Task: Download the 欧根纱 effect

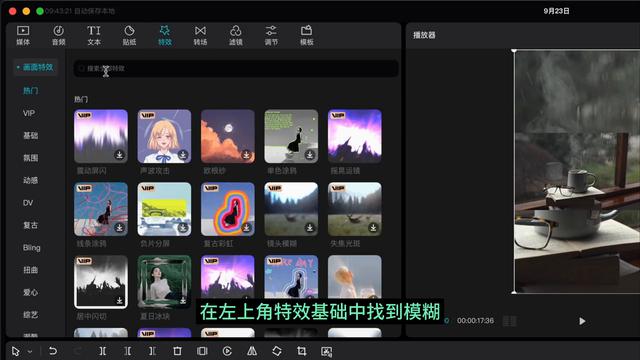Action: (246, 155)
